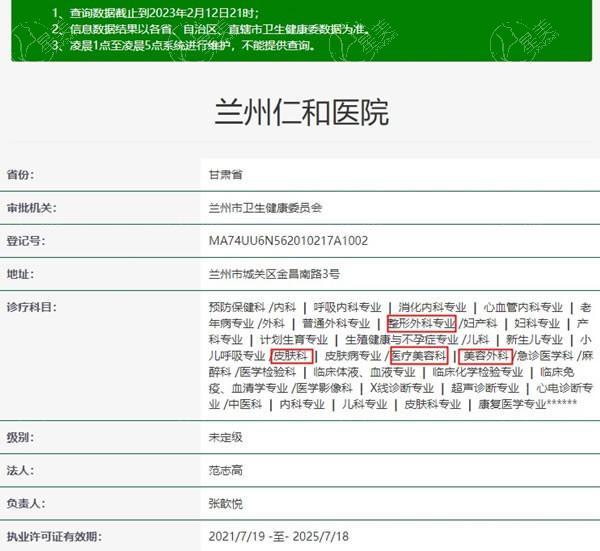Screen dimensions: 600x551
Task: Select registration number MA74UU6N562010217A1002
Action: (x=288, y=241)
